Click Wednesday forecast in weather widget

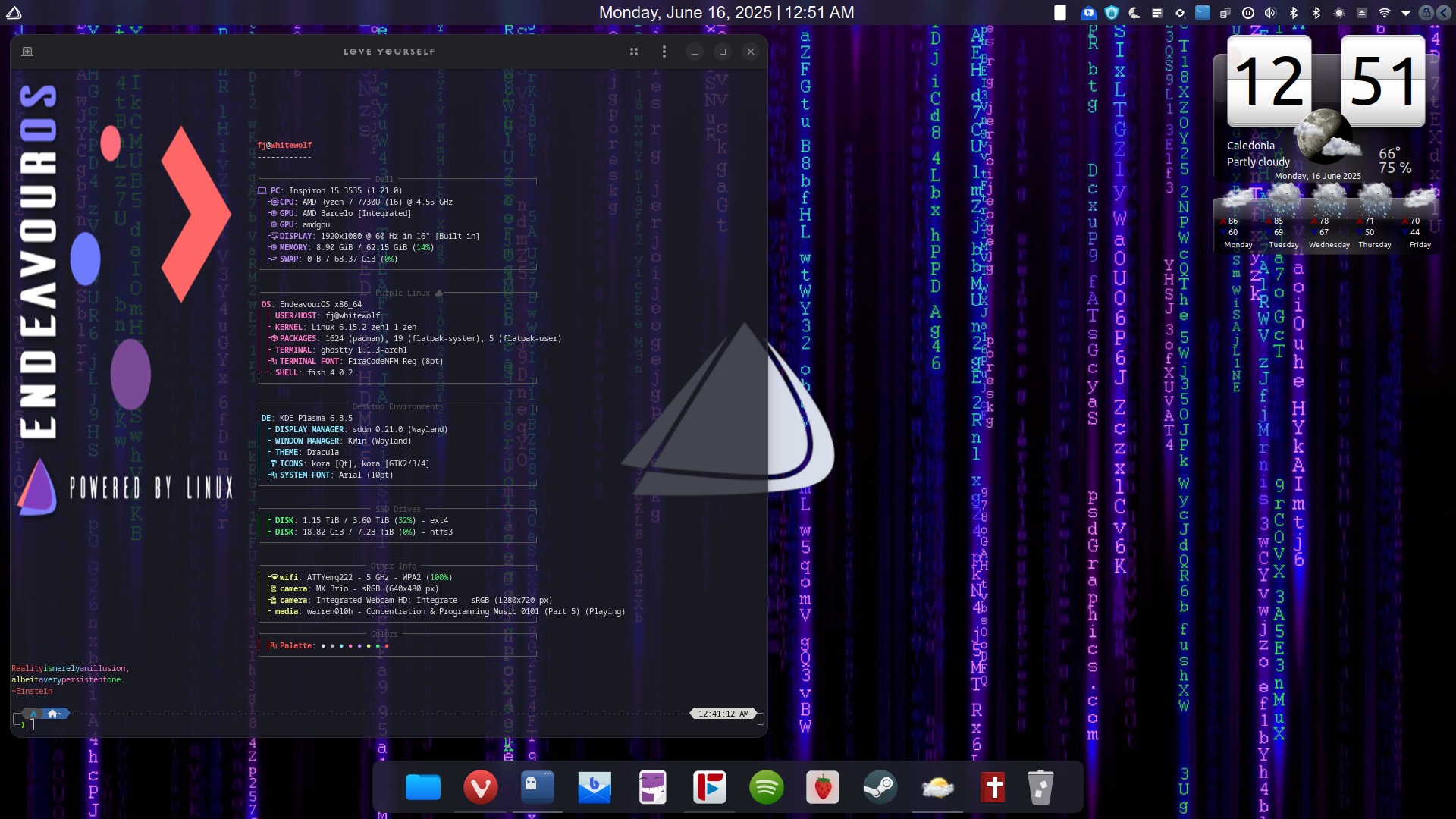[1329, 218]
